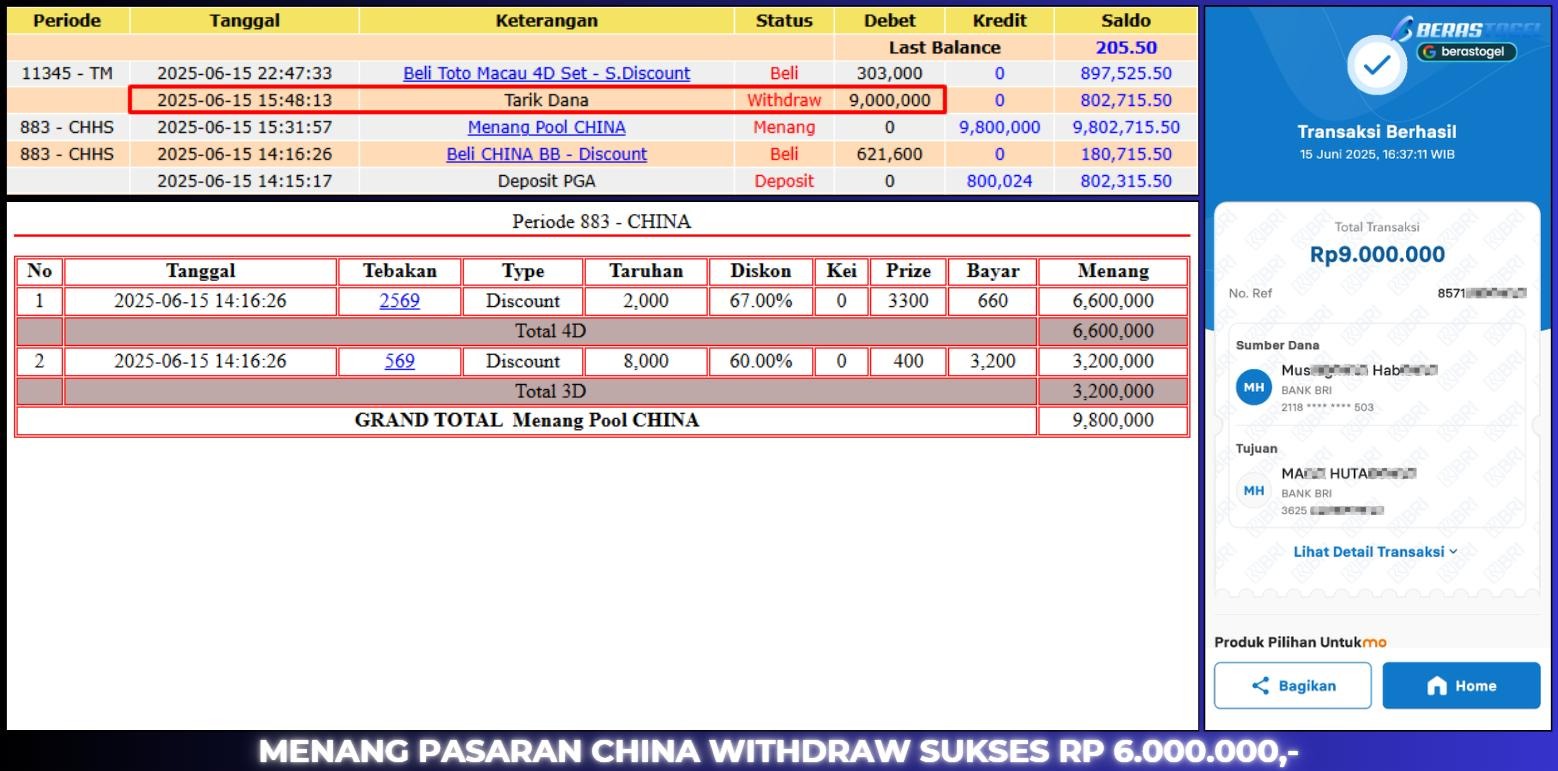Click the 621,600 debet value
The image size is (1558, 771).
pos(889,154)
